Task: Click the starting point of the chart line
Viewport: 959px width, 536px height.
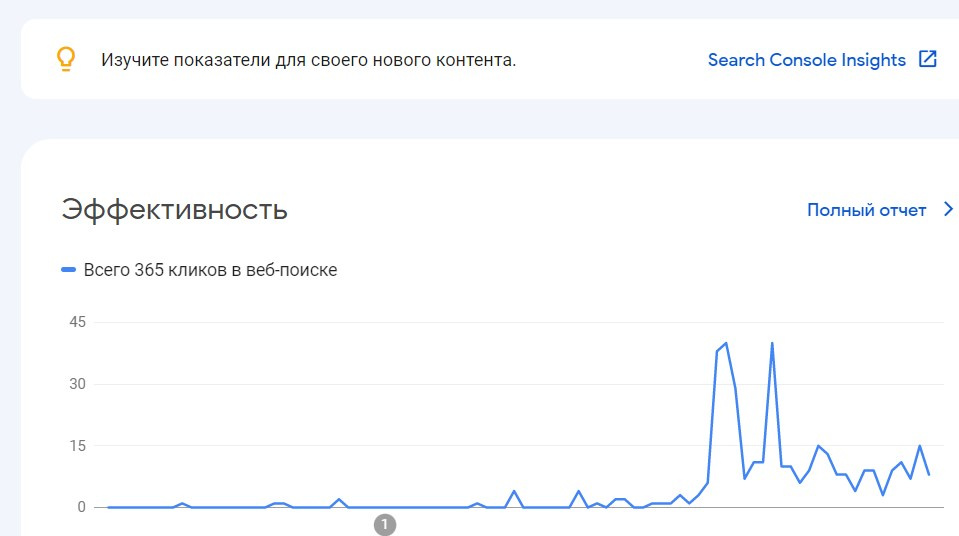Action: coord(108,507)
